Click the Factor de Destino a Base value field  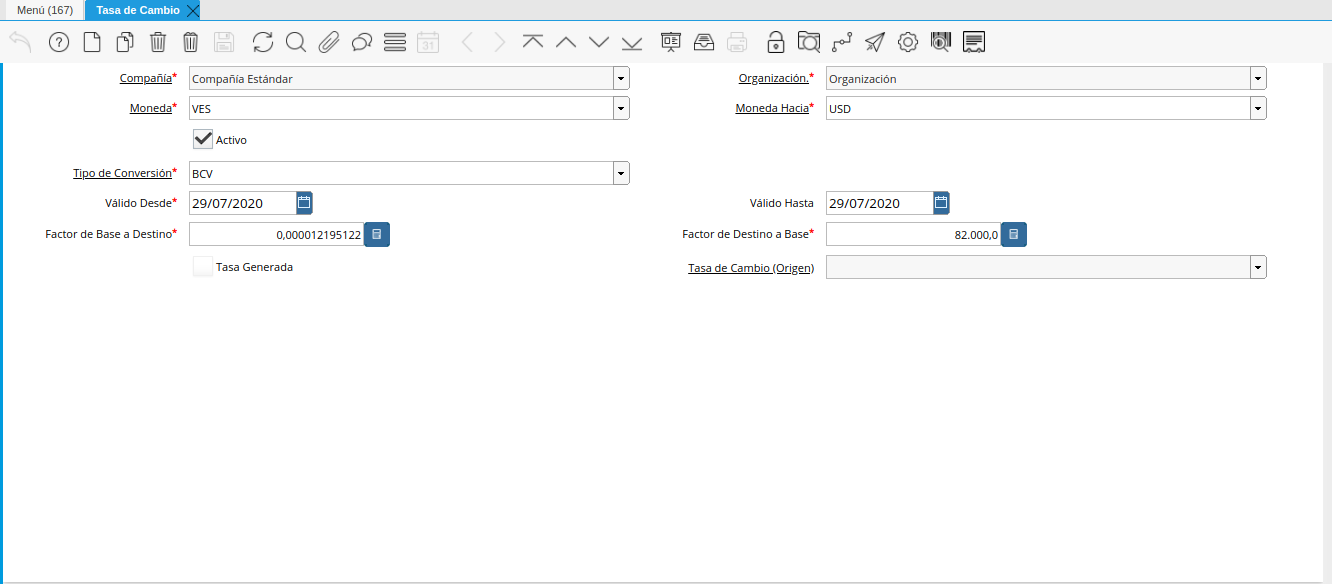point(913,234)
